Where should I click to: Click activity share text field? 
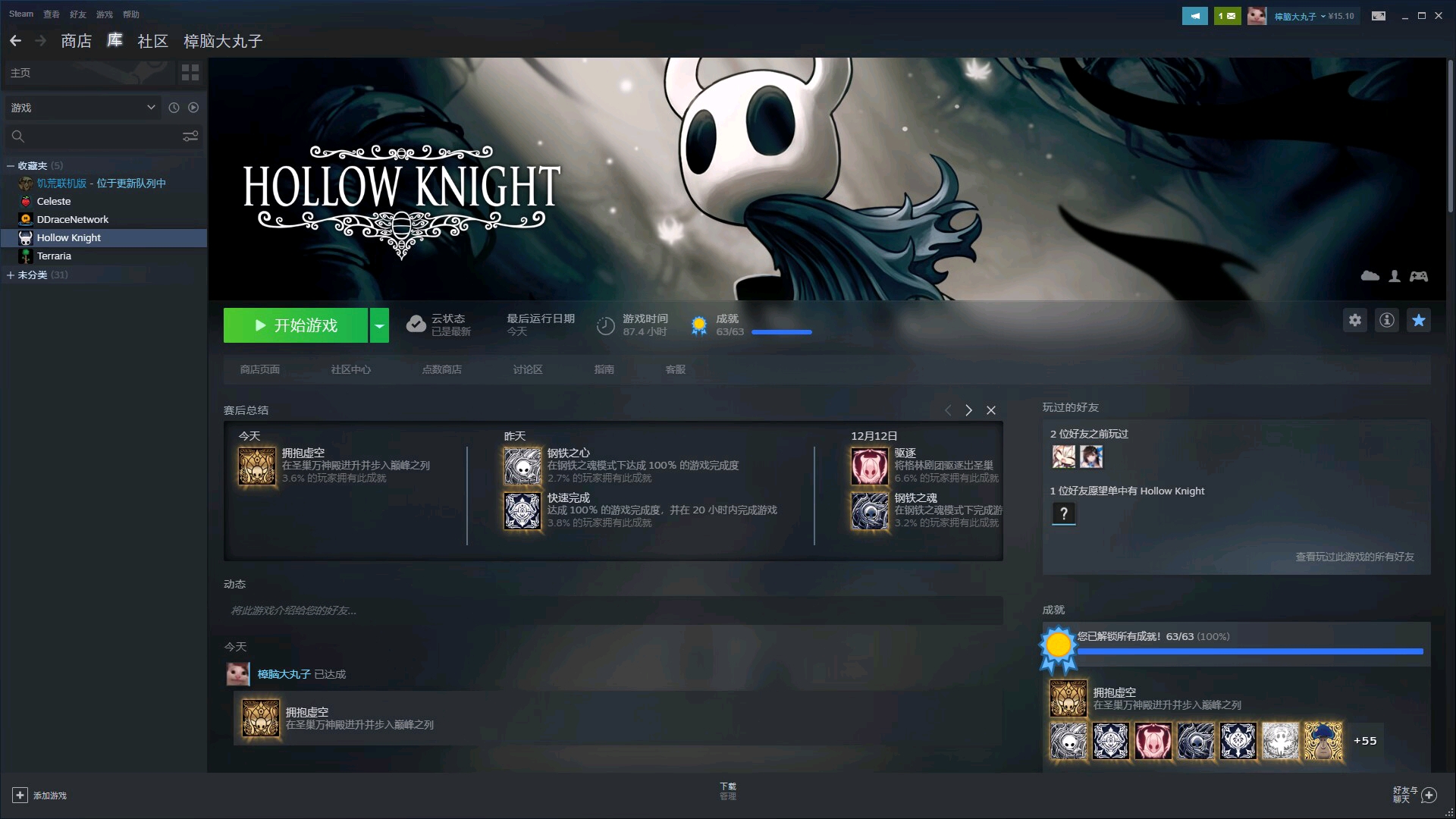pyautogui.click(x=613, y=610)
